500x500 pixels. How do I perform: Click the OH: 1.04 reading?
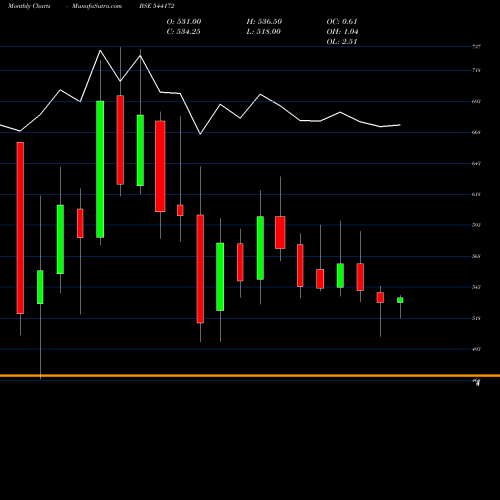click(342, 32)
